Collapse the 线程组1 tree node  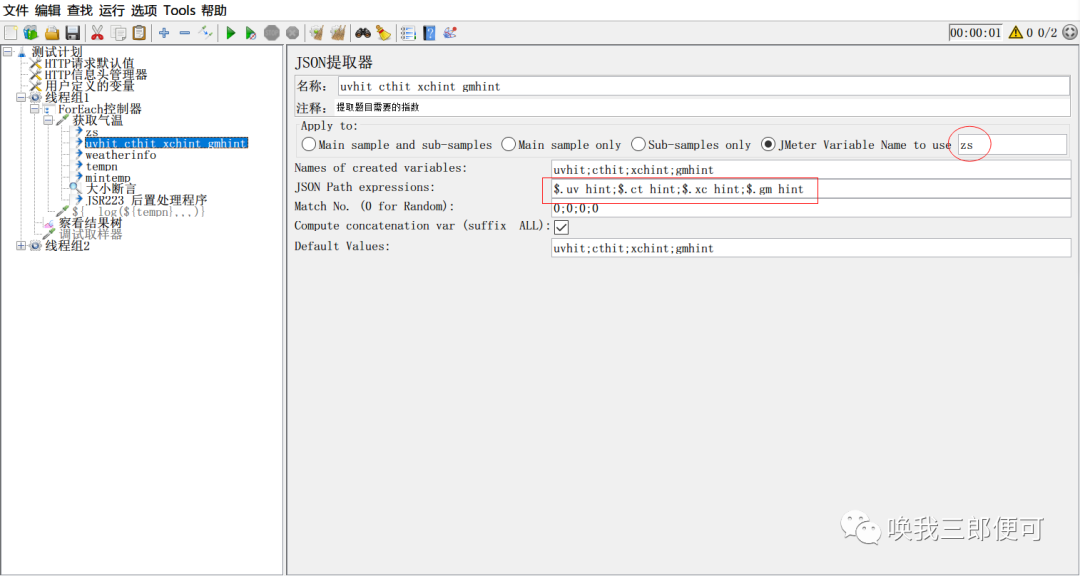tap(21, 97)
